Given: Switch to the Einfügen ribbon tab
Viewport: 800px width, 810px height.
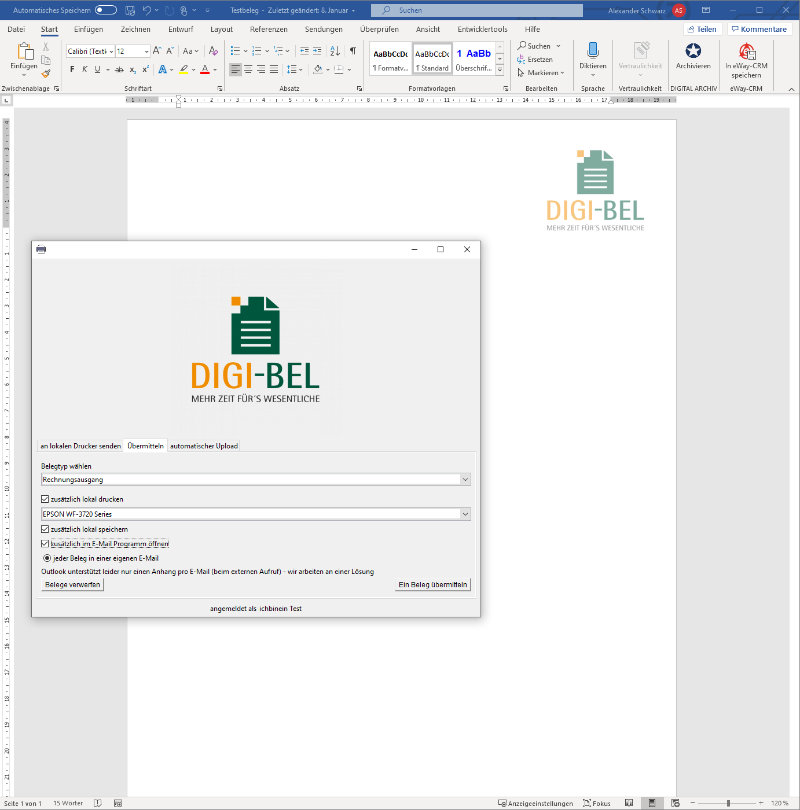Looking at the screenshot, I should coord(88,29).
